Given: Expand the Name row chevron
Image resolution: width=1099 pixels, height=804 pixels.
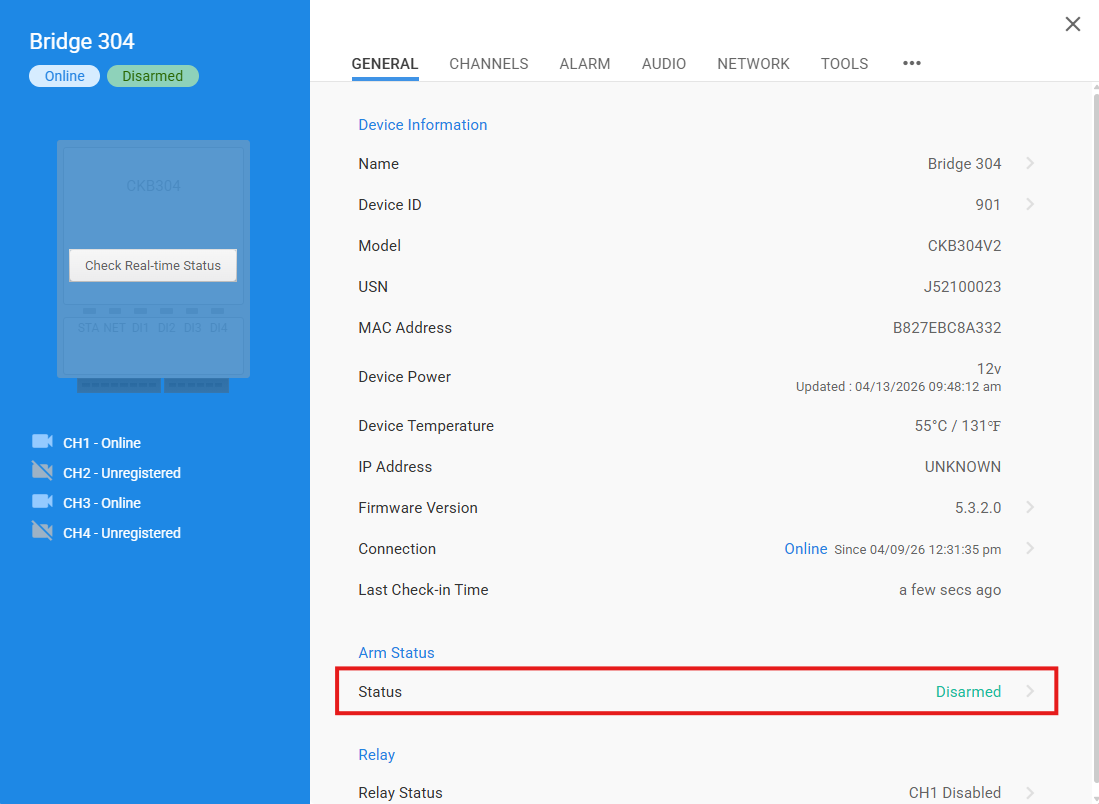Looking at the screenshot, I should click(1030, 163).
